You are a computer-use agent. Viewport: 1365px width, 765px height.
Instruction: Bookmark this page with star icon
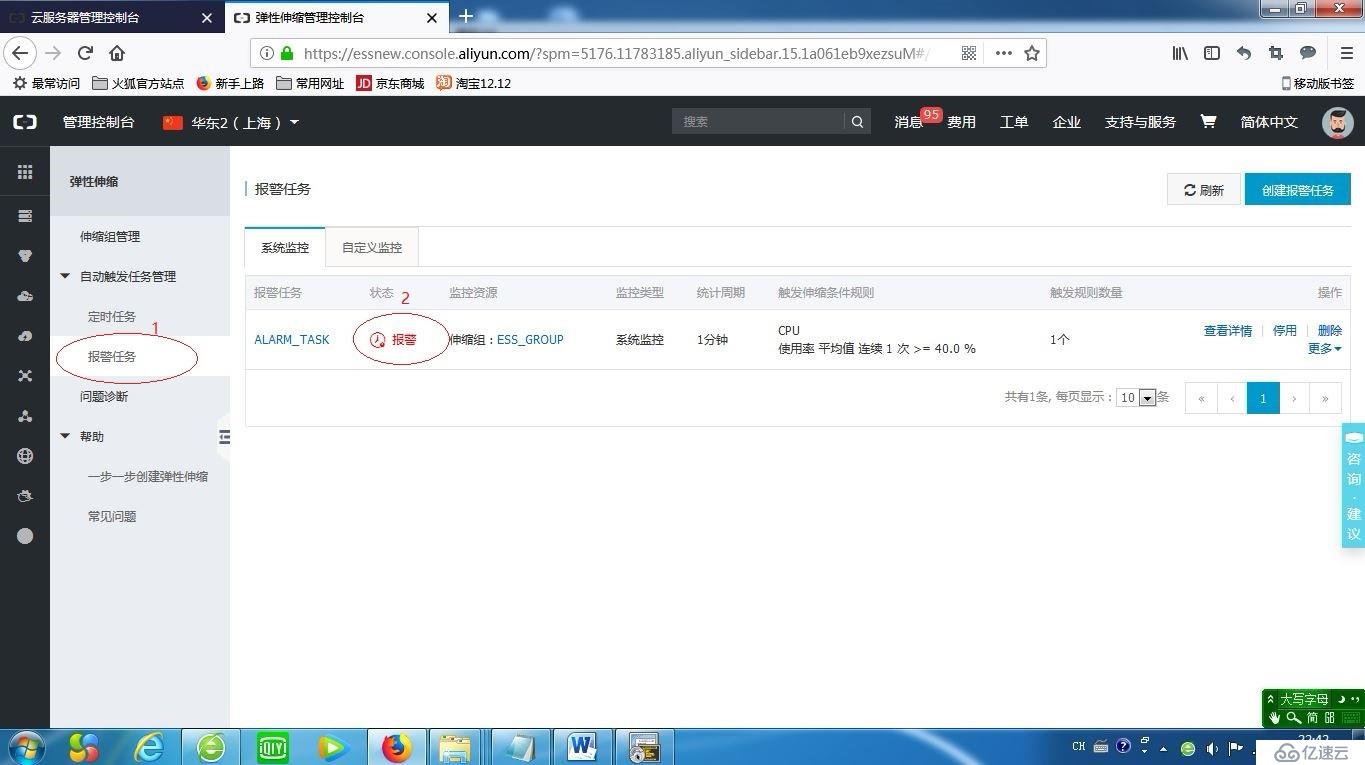pos(1032,53)
